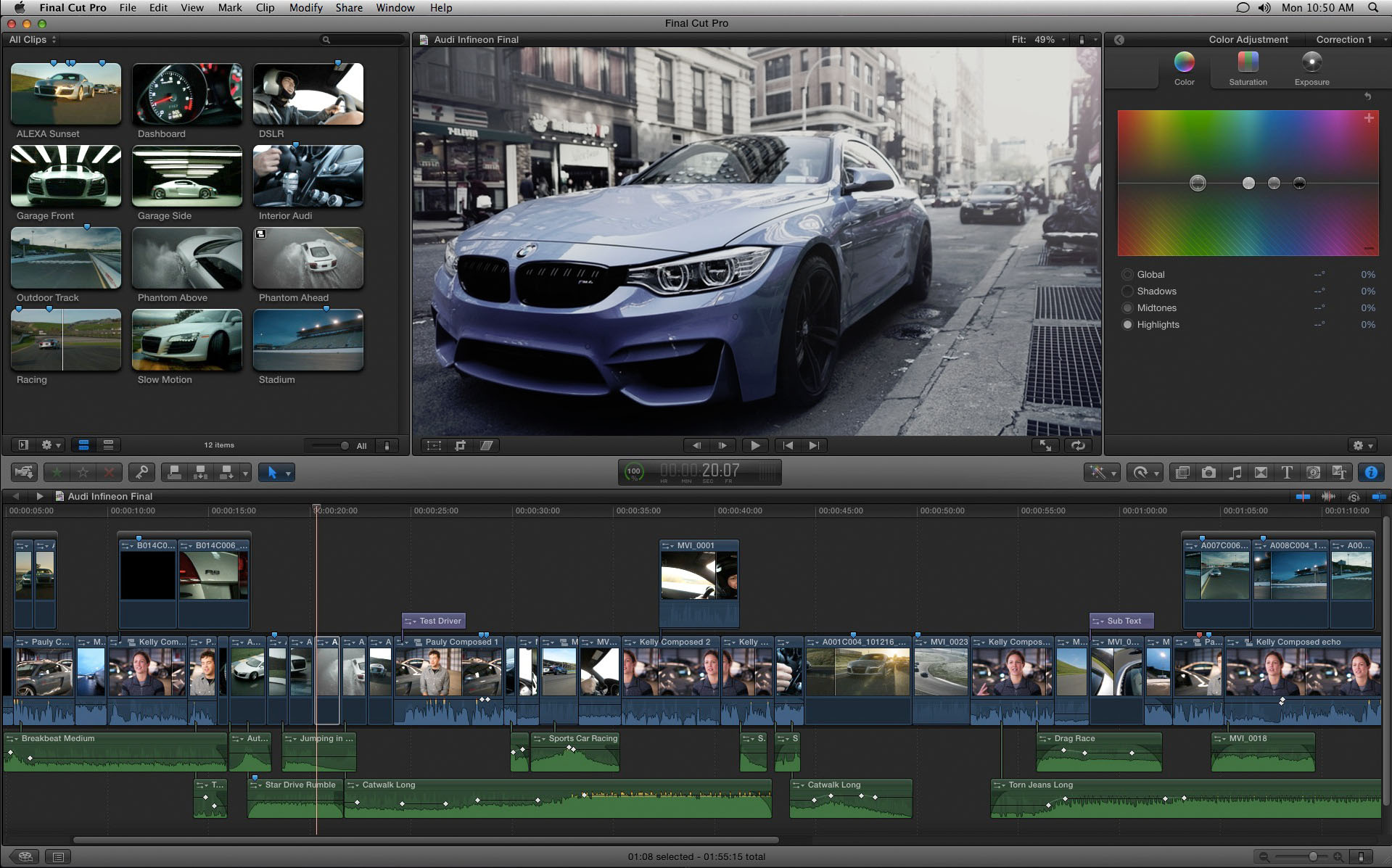Select the Test Driver title clip
This screenshot has width=1392, height=868.
(433, 621)
